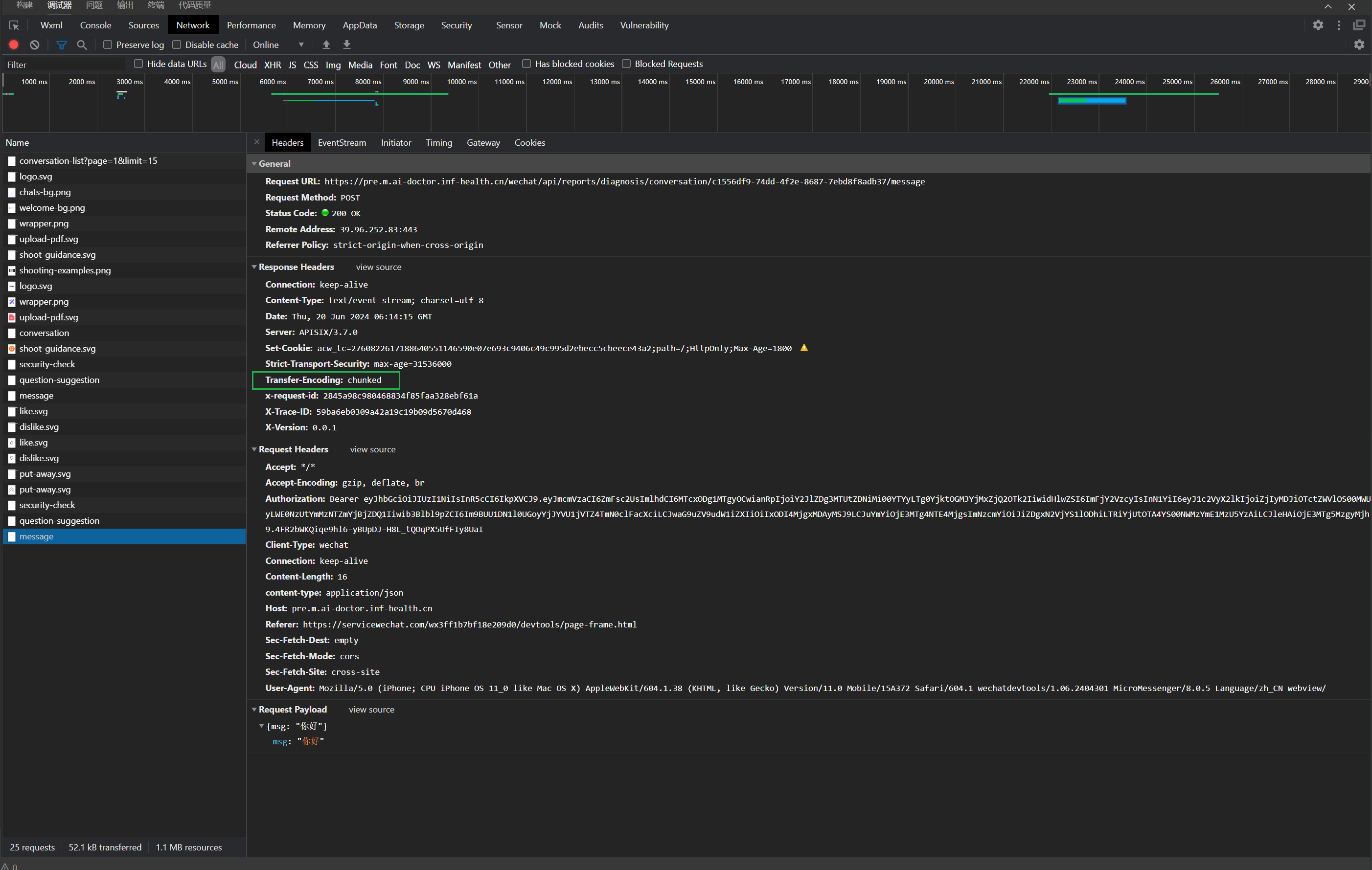1372x870 pixels.
Task: Close the request details panel with X
Action: 256,142
